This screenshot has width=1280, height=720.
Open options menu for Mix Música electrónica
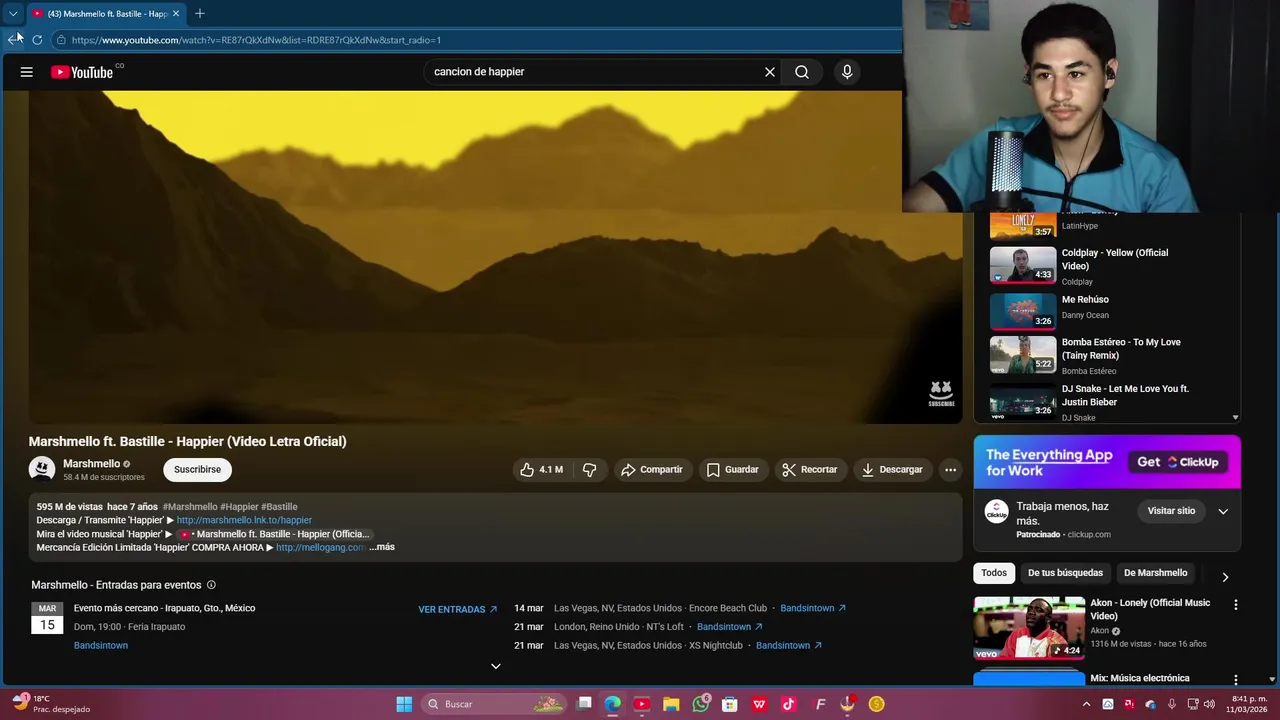pyautogui.click(x=1235, y=679)
